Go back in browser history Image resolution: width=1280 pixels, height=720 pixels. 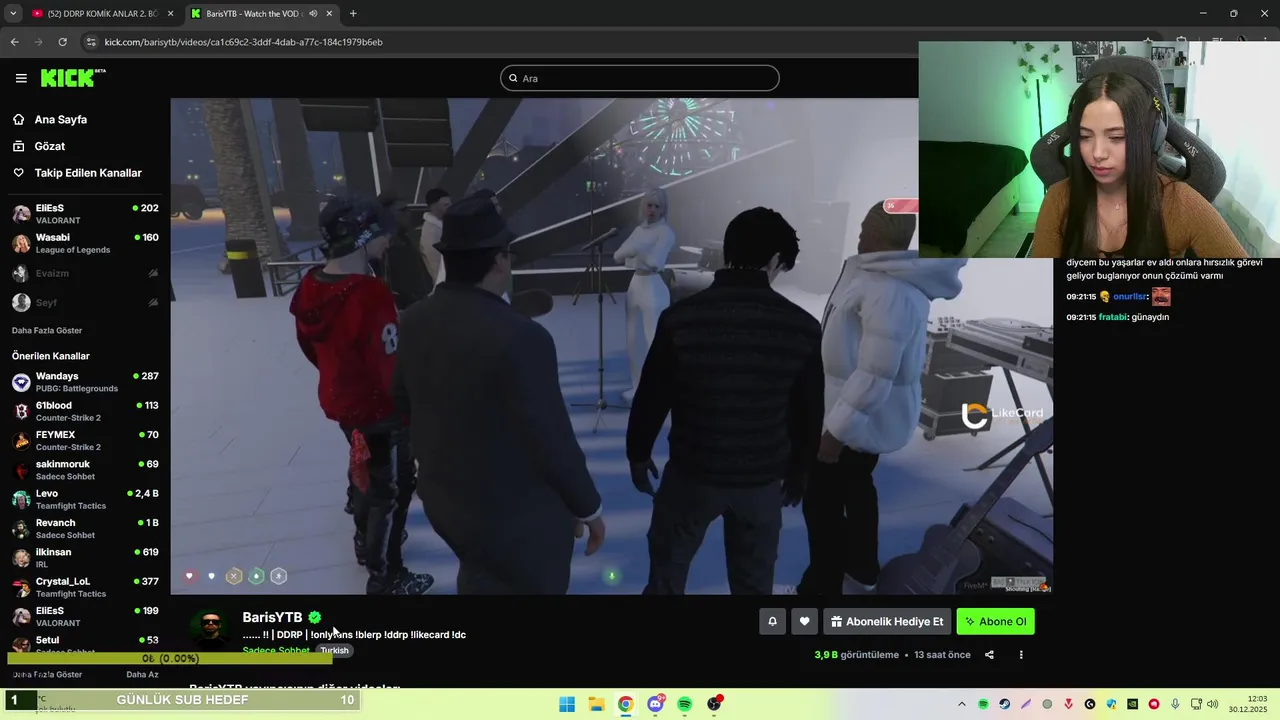click(x=14, y=42)
